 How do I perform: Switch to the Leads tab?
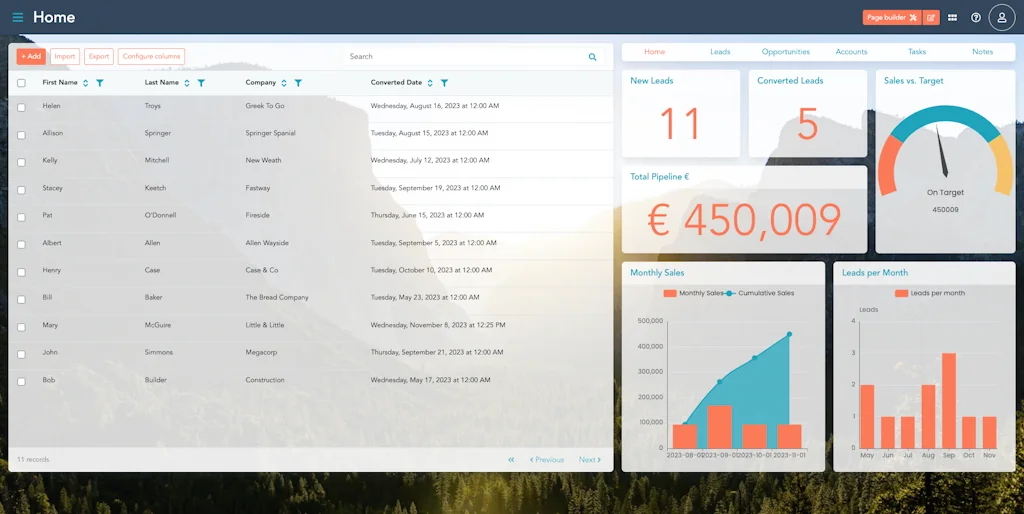tap(720, 52)
